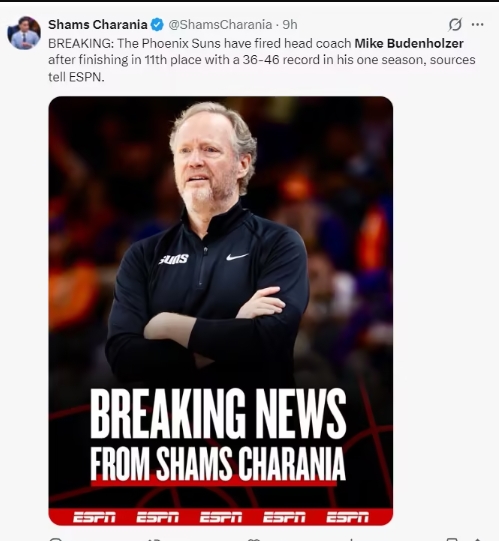Viewport: 499px width, 541px height.
Task: Open the tweet text starting with BREAKING
Action: [x=262, y=60]
